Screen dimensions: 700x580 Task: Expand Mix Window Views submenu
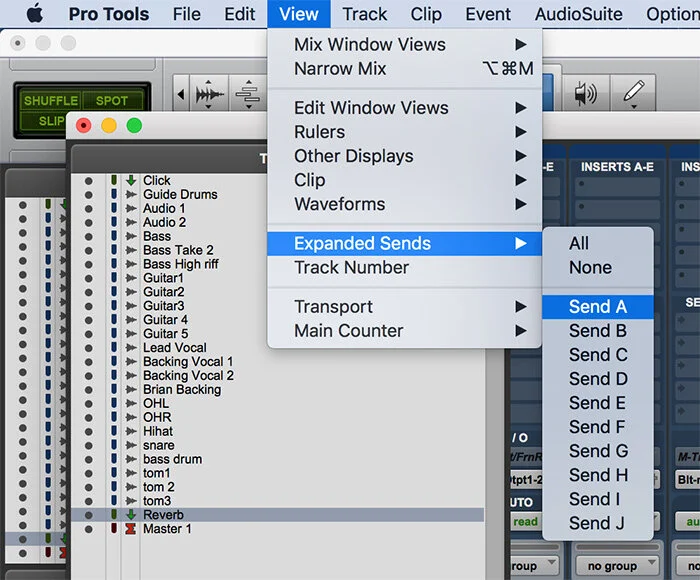point(404,45)
